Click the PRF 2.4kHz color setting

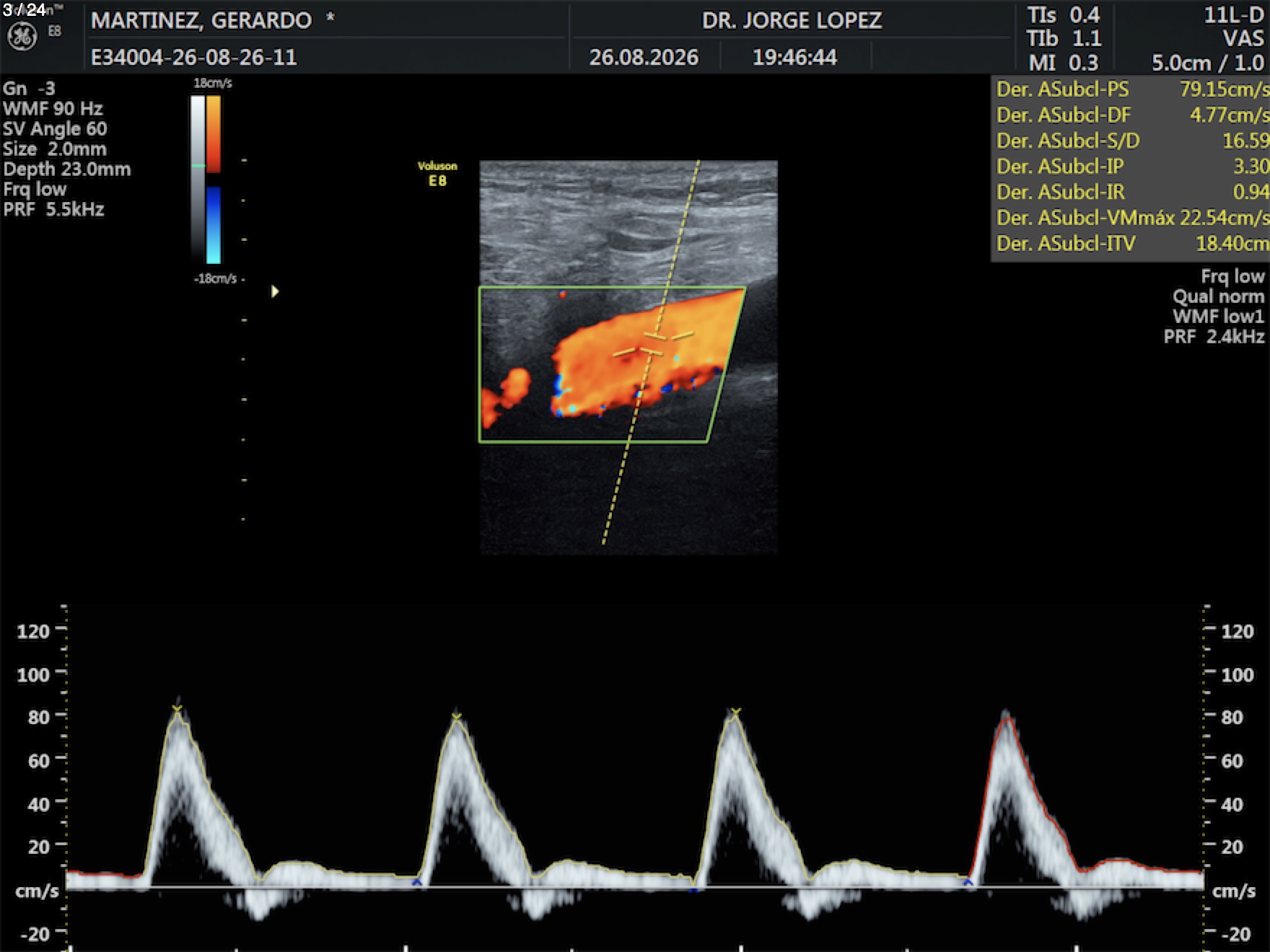1214,337
